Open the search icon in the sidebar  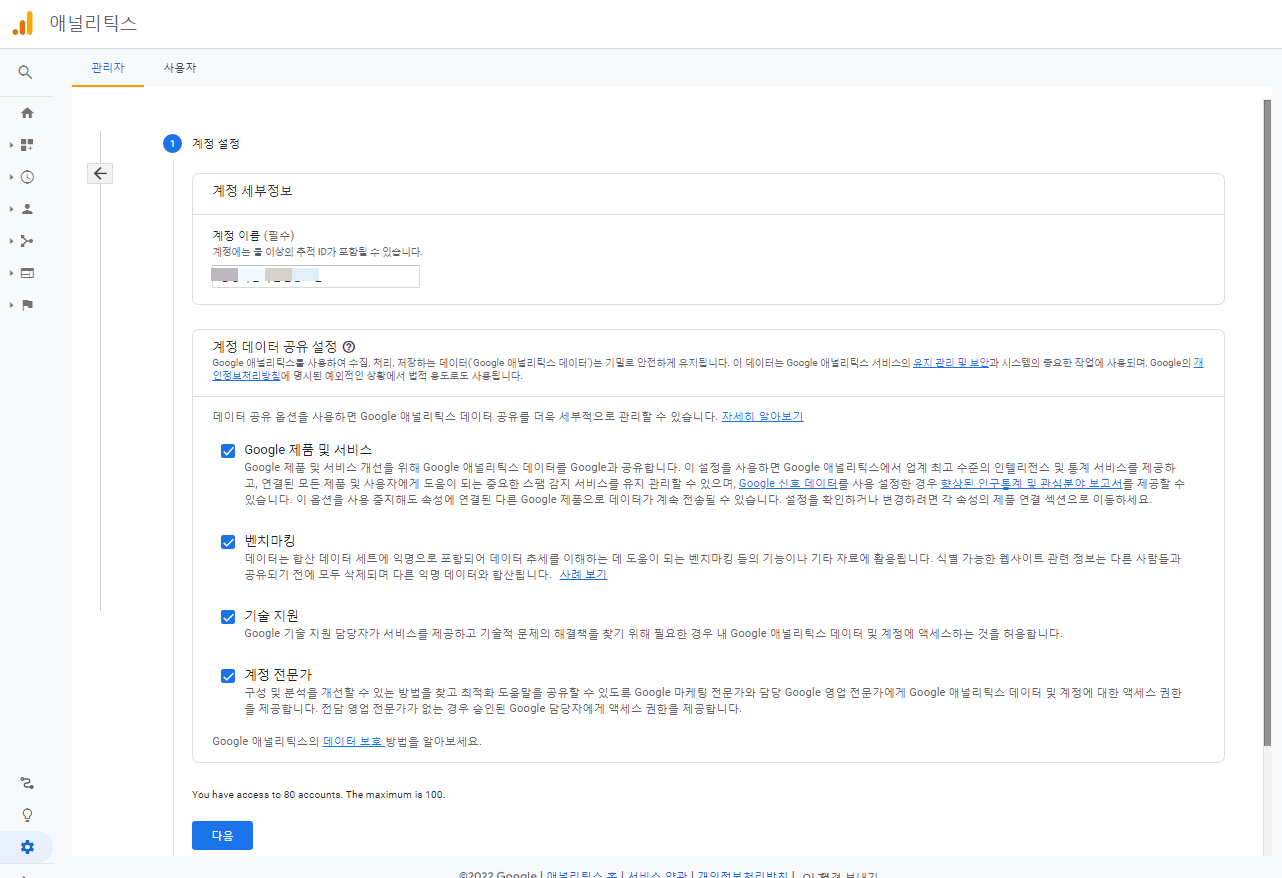(x=27, y=72)
